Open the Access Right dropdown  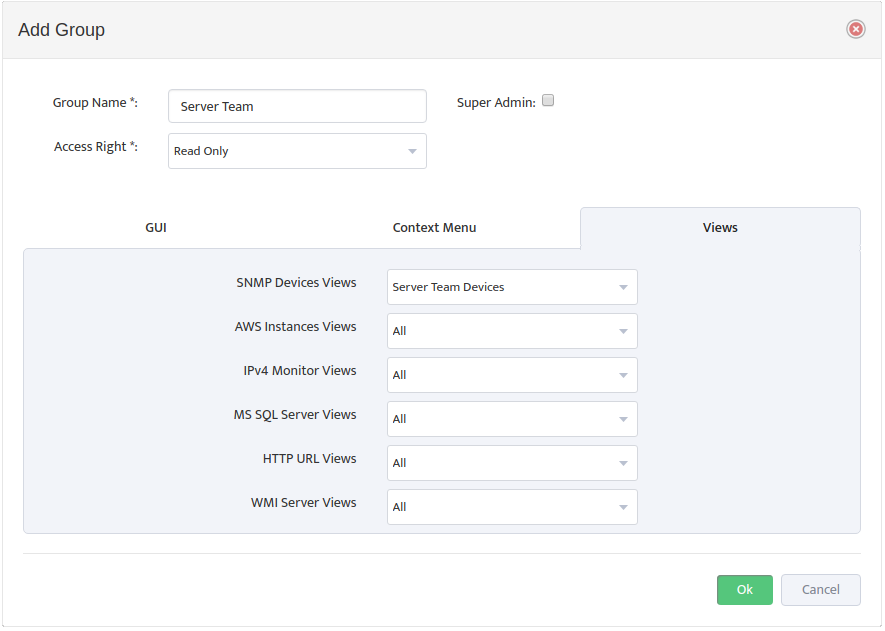coord(297,151)
